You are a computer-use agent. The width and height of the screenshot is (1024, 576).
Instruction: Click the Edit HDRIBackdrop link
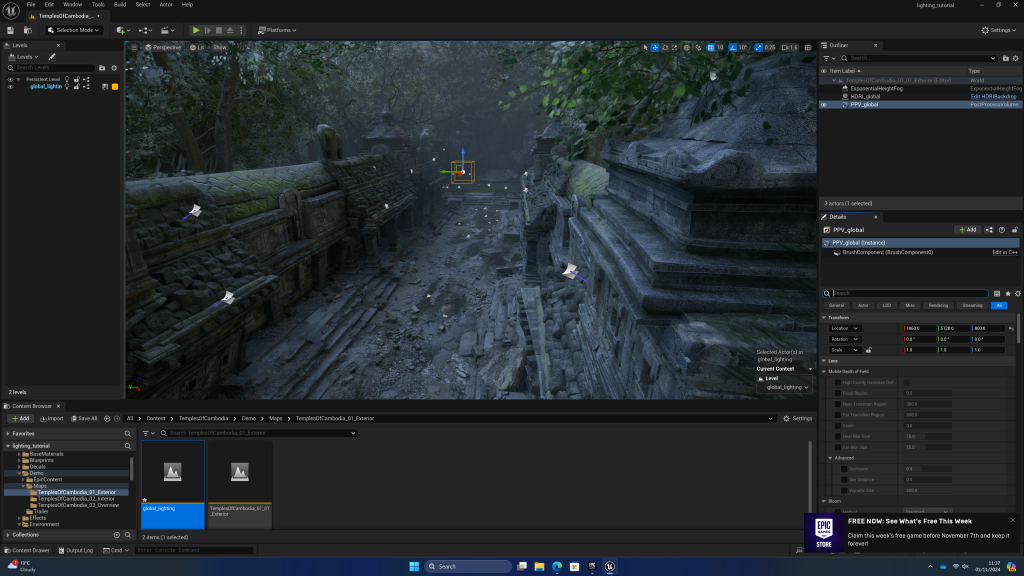click(993, 97)
